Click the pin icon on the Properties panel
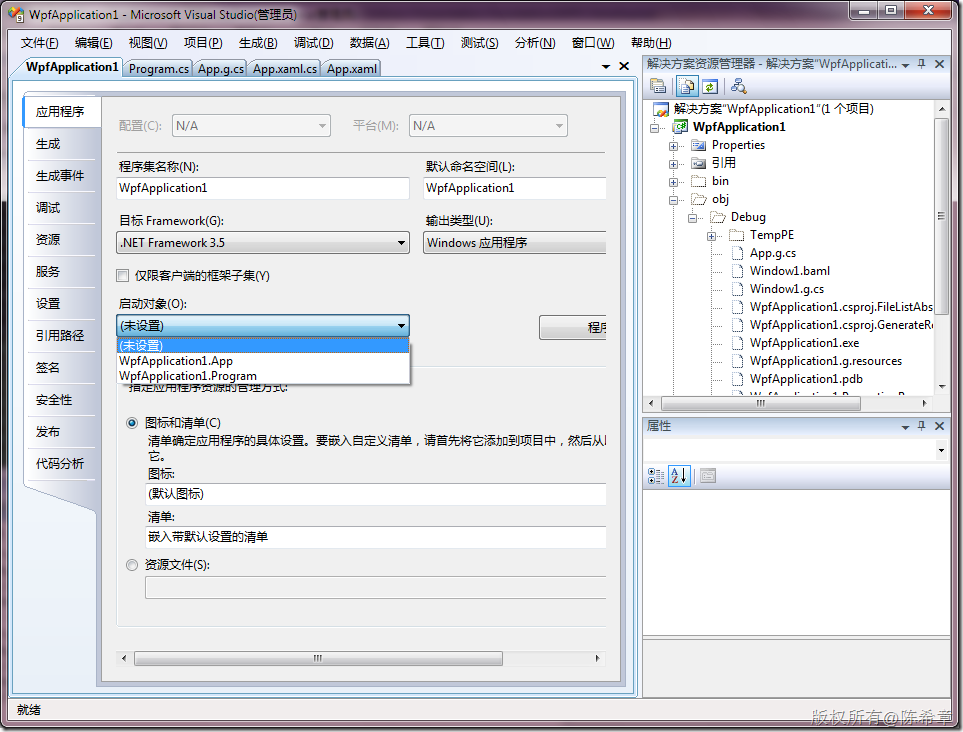The height and width of the screenshot is (732, 963). click(x=923, y=425)
